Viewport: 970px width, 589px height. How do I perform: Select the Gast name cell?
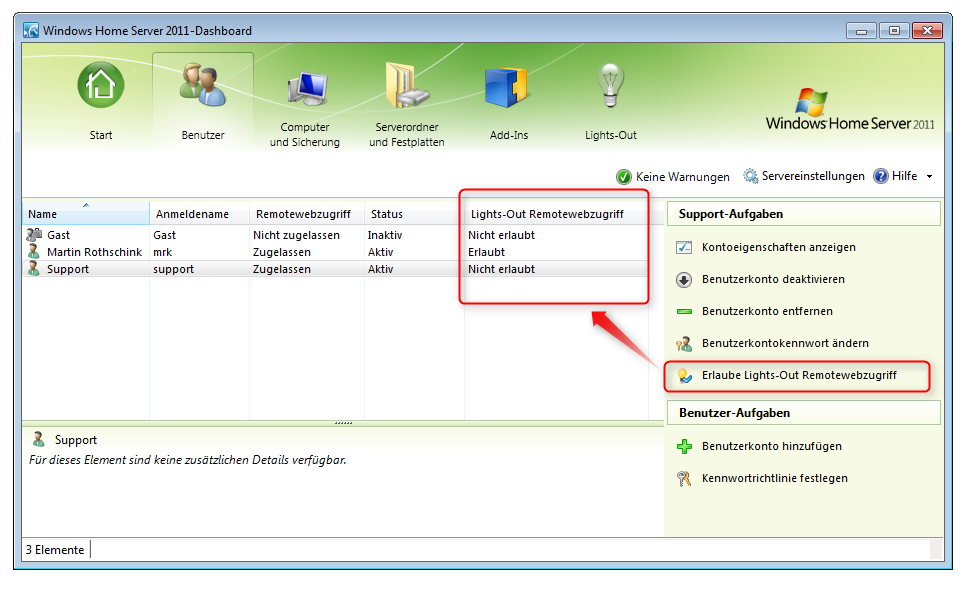point(58,235)
